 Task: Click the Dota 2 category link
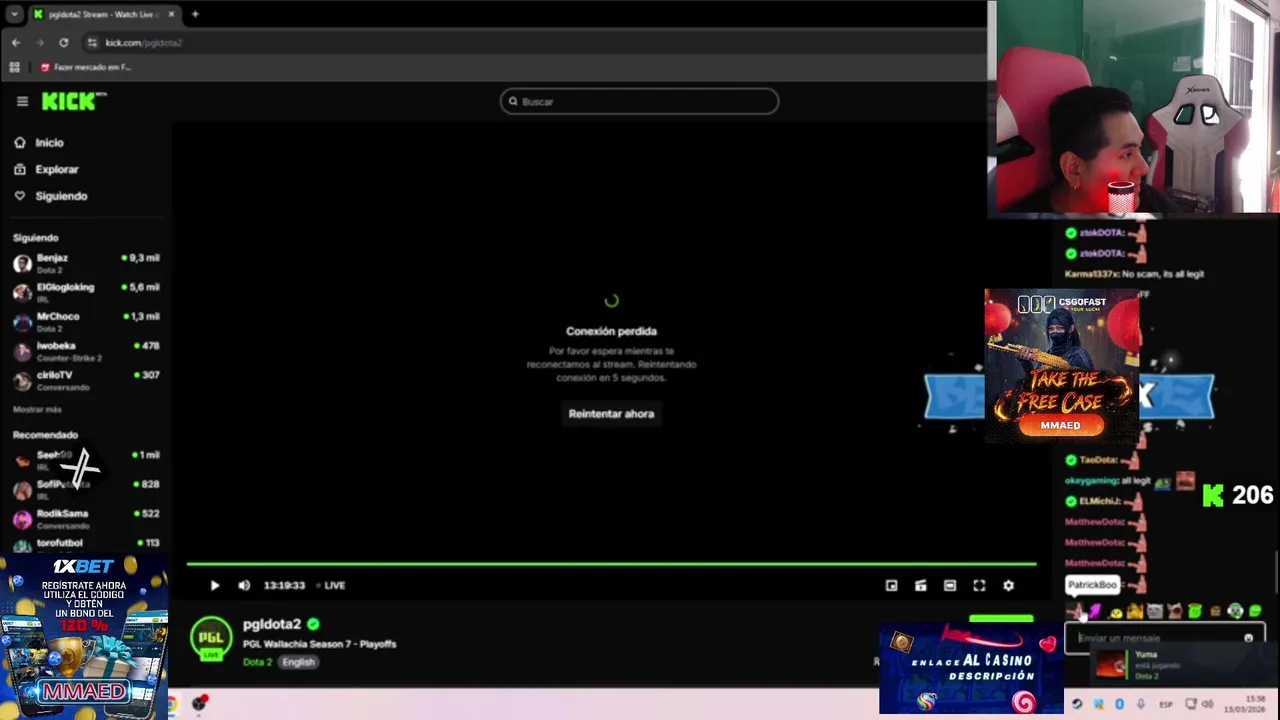(x=257, y=662)
